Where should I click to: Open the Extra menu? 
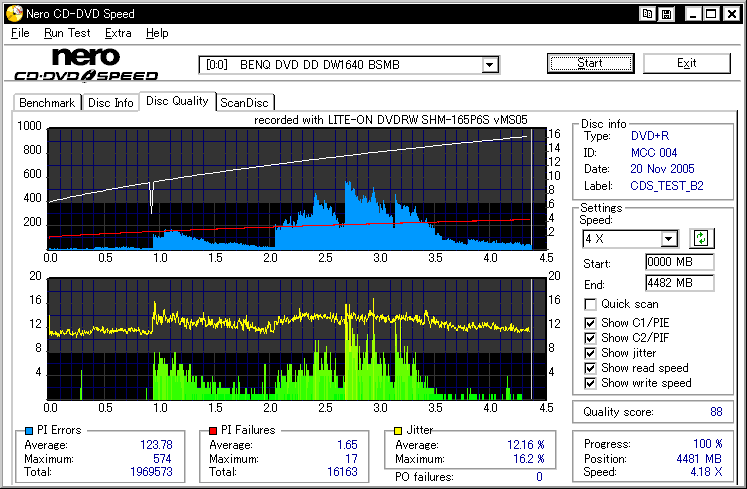118,33
